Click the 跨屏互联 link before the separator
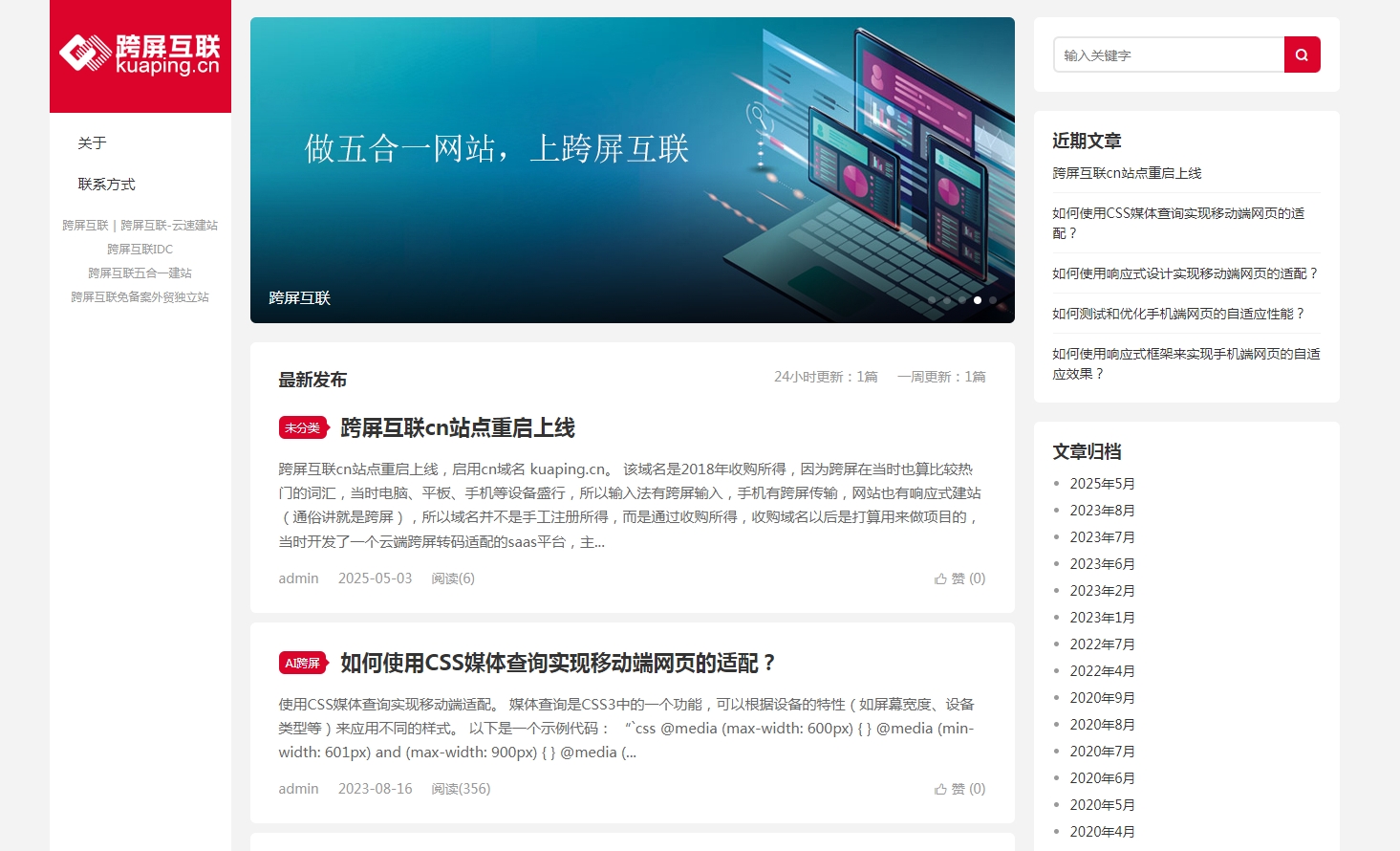The height and width of the screenshot is (851, 1400). (85, 226)
